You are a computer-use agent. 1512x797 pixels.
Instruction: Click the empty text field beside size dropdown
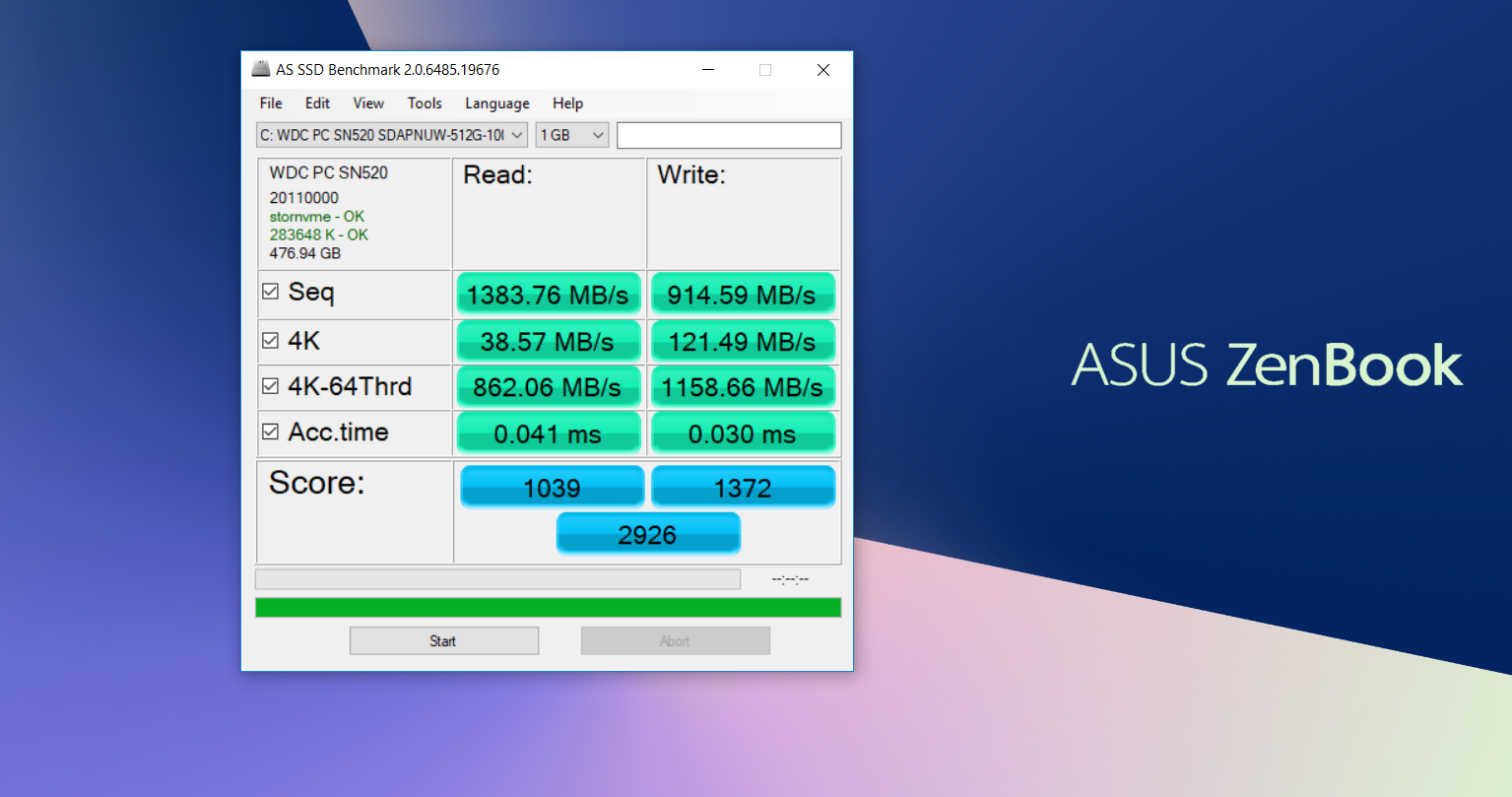point(729,135)
